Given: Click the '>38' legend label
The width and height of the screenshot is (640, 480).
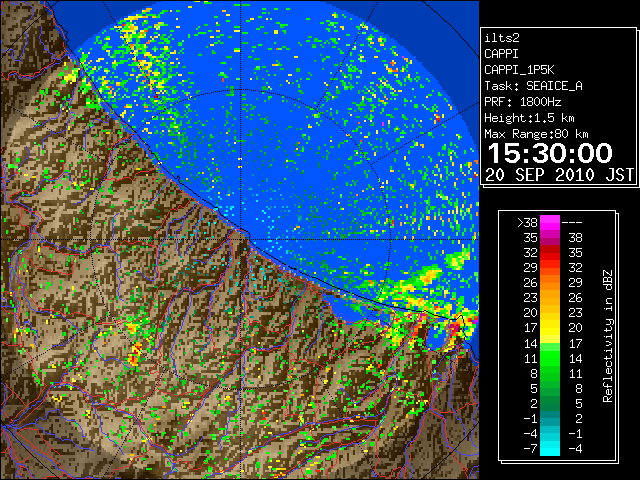Looking at the screenshot, I should (x=527, y=222).
